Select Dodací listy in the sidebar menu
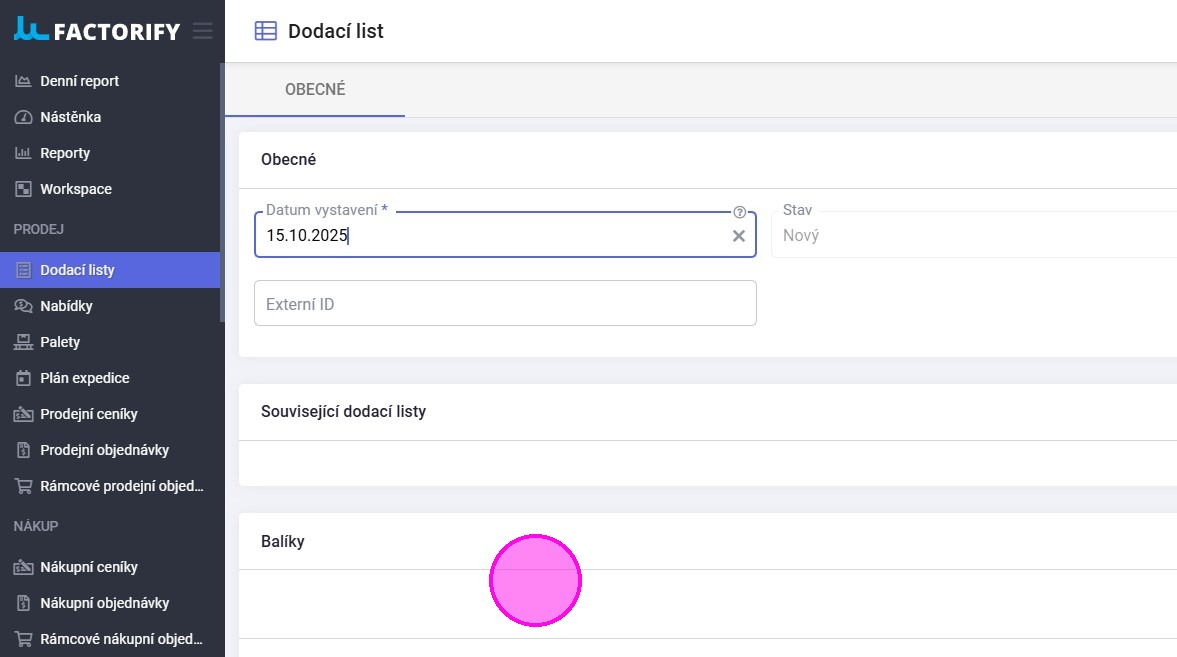 (x=77, y=270)
